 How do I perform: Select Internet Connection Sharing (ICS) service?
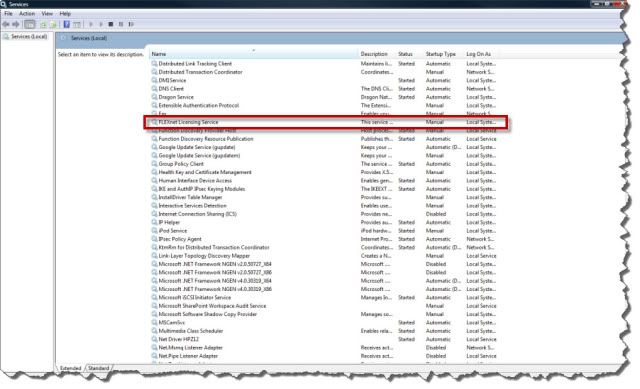(x=198, y=214)
